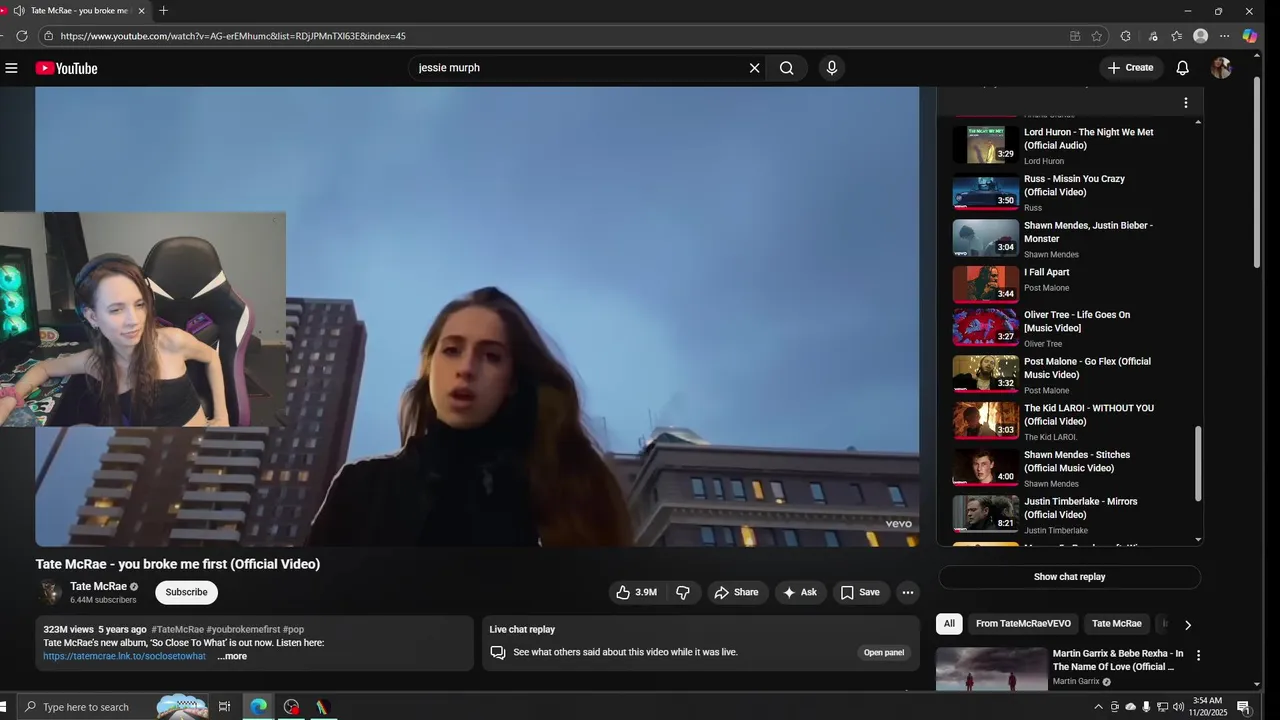The width and height of the screenshot is (1280, 720).
Task: Dislike the video with the thumbs-down icon
Action: coord(683,592)
